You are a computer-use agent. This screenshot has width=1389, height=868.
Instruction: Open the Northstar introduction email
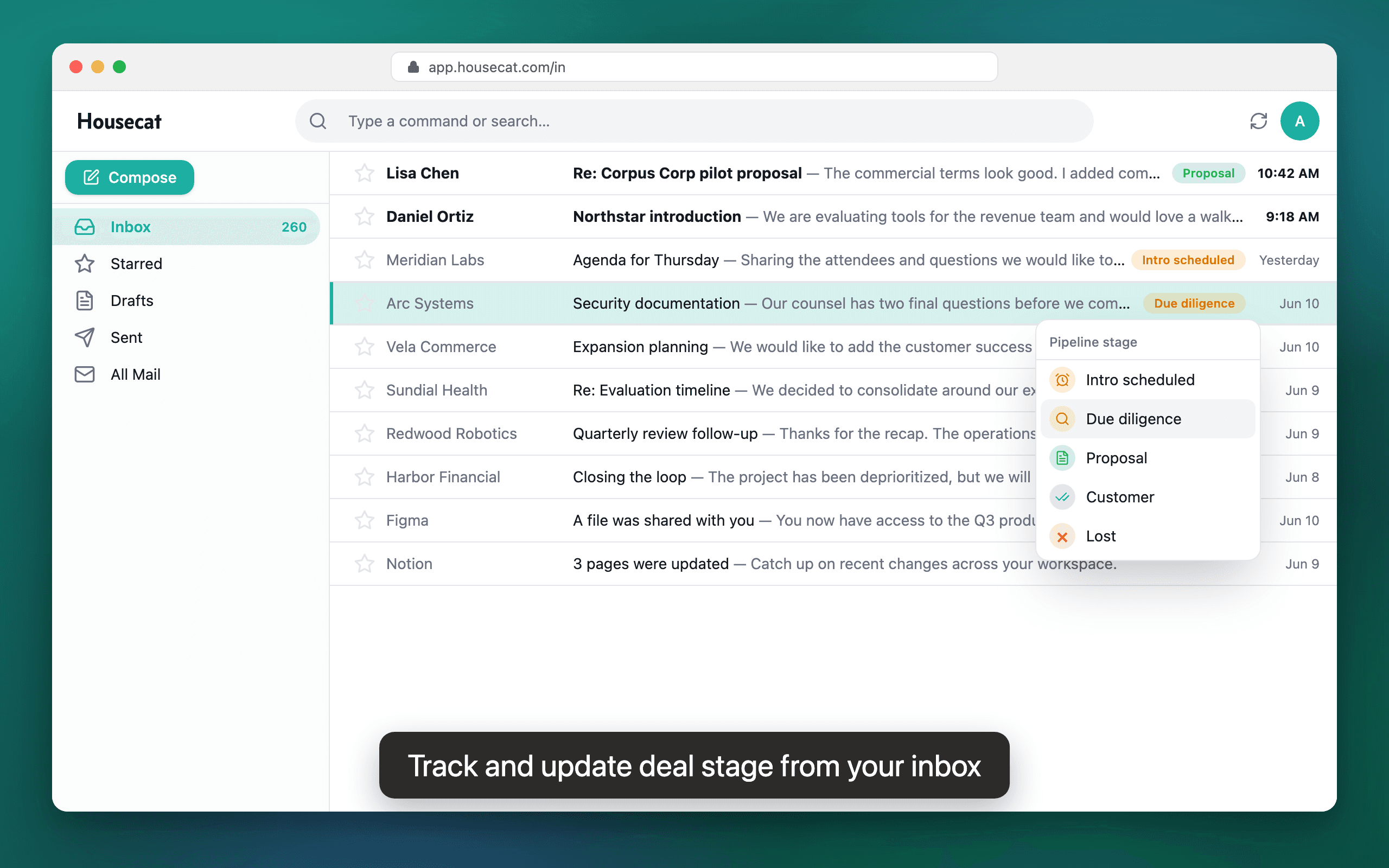coord(833,216)
